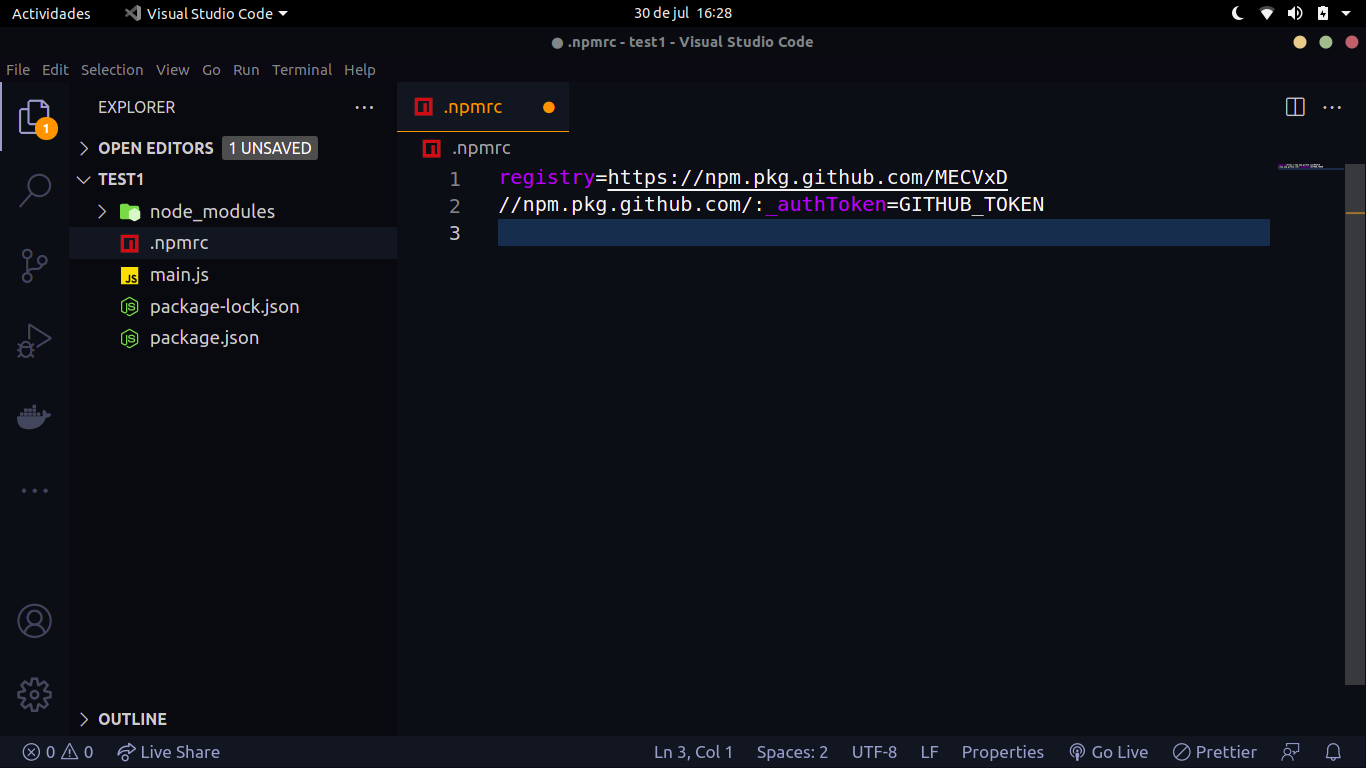Open the Run menu
This screenshot has width=1366, height=768.
[246, 70]
